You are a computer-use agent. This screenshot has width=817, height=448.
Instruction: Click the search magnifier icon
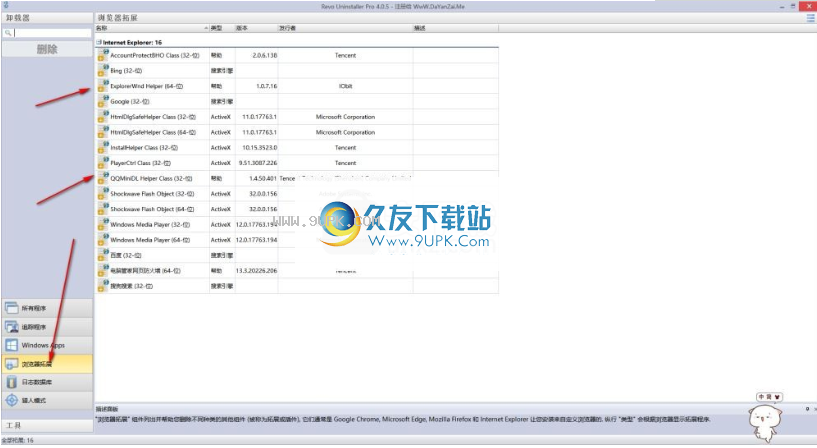tap(8, 33)
